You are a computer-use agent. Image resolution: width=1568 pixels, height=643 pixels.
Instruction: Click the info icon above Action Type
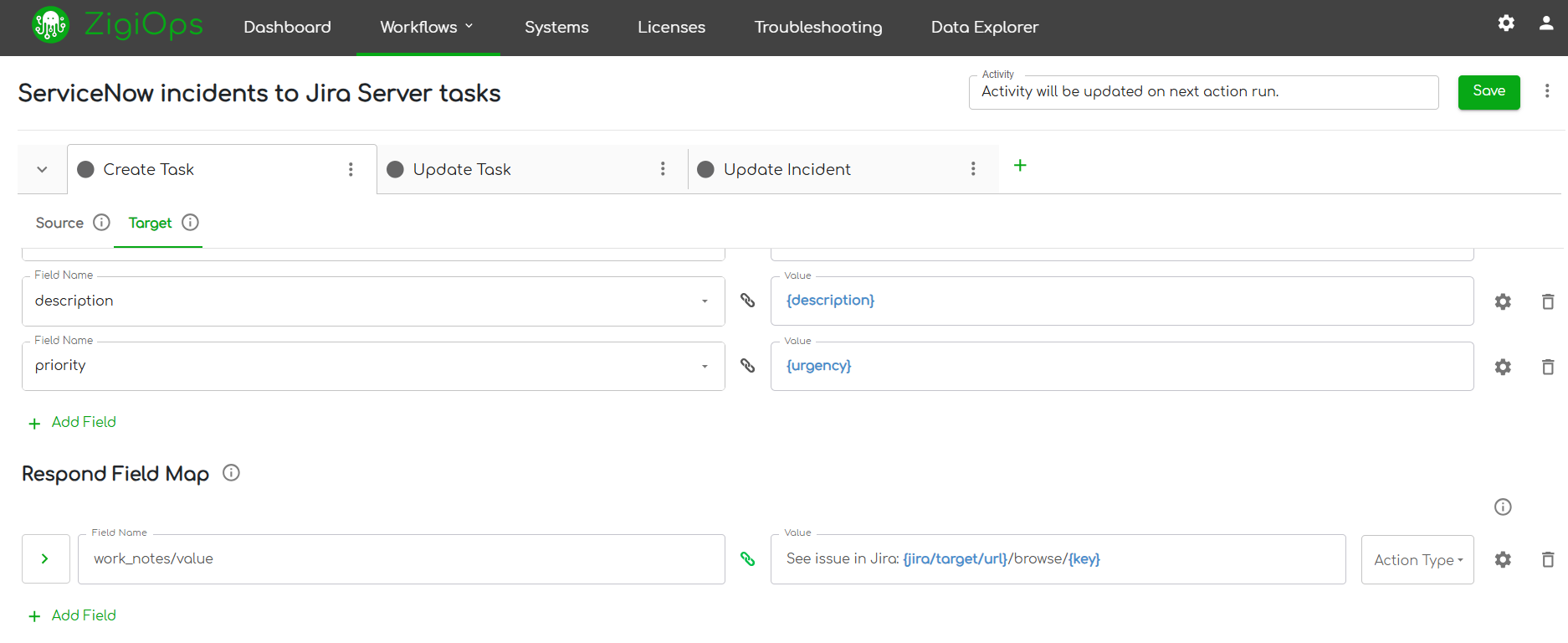click(1503, 507)
